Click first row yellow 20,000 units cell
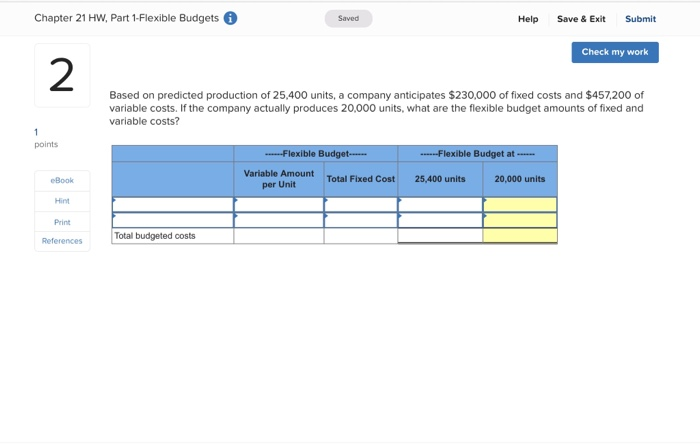 [520, 204]
